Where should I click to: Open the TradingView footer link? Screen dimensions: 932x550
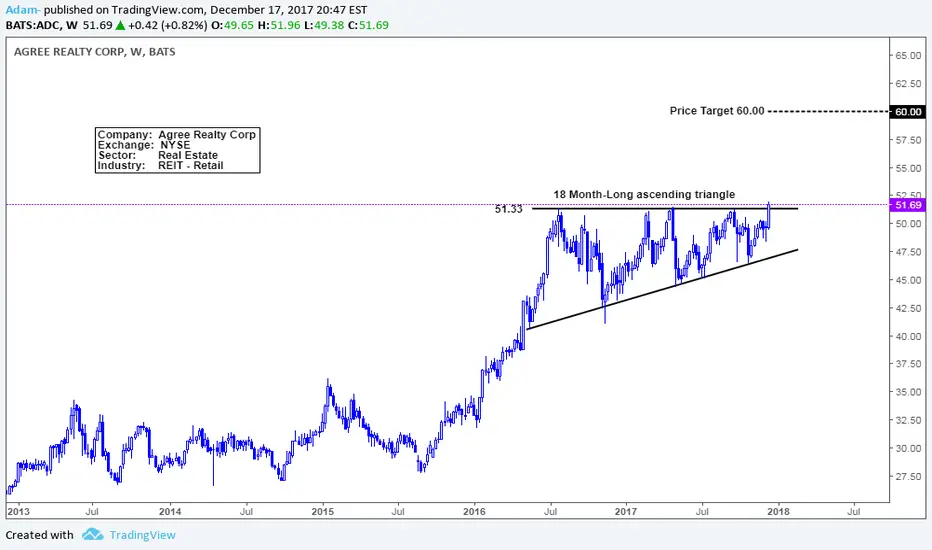[142, 535]
